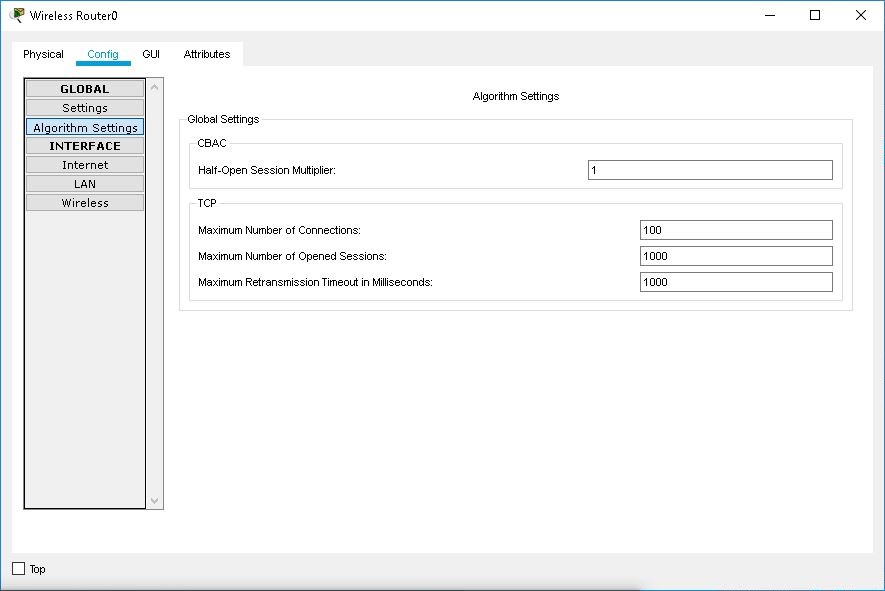885x591 pixels.
Task: Click the INTERFACE section header
Action: click(x=84, y=145)
